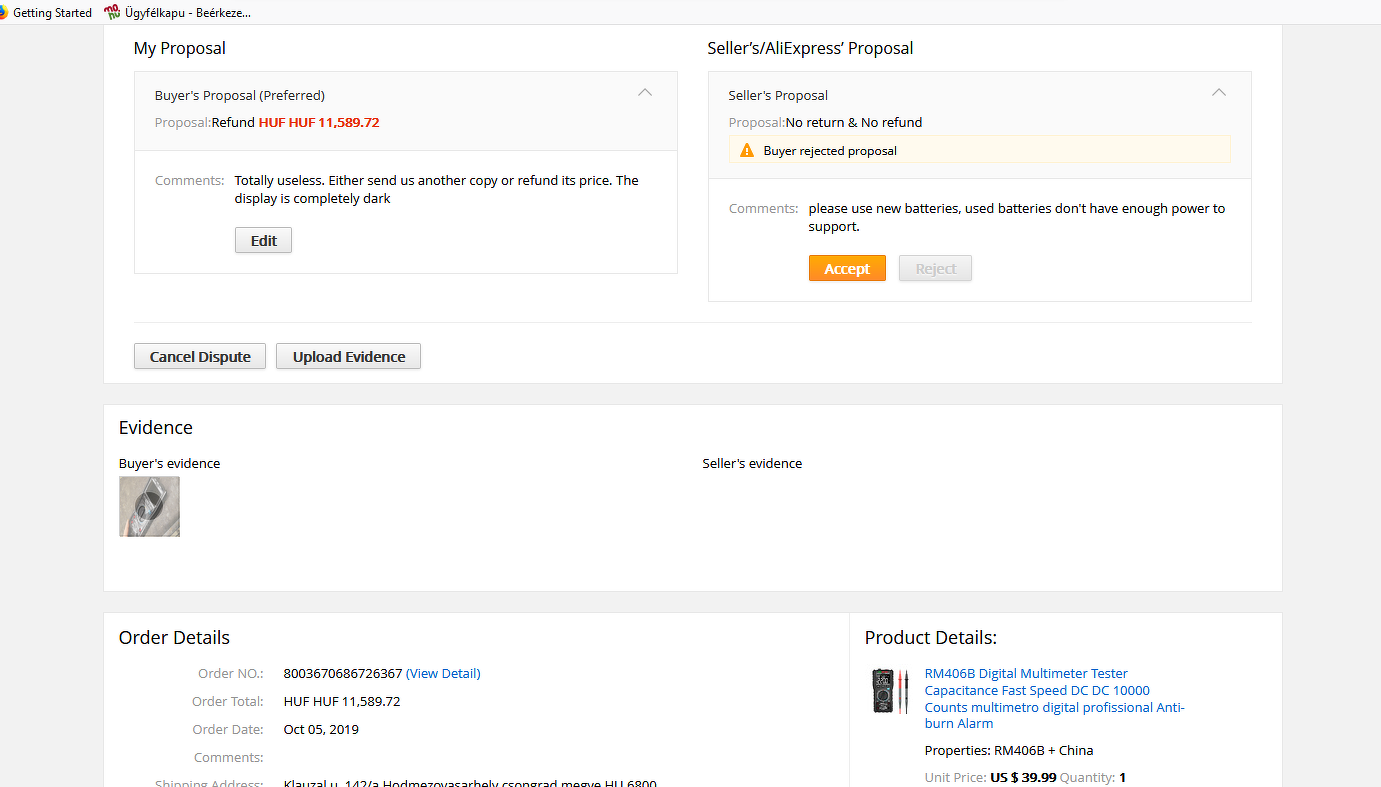Click the US $ 39.99 unit price
1381x787 pixels.
[x=1023, y=778]
